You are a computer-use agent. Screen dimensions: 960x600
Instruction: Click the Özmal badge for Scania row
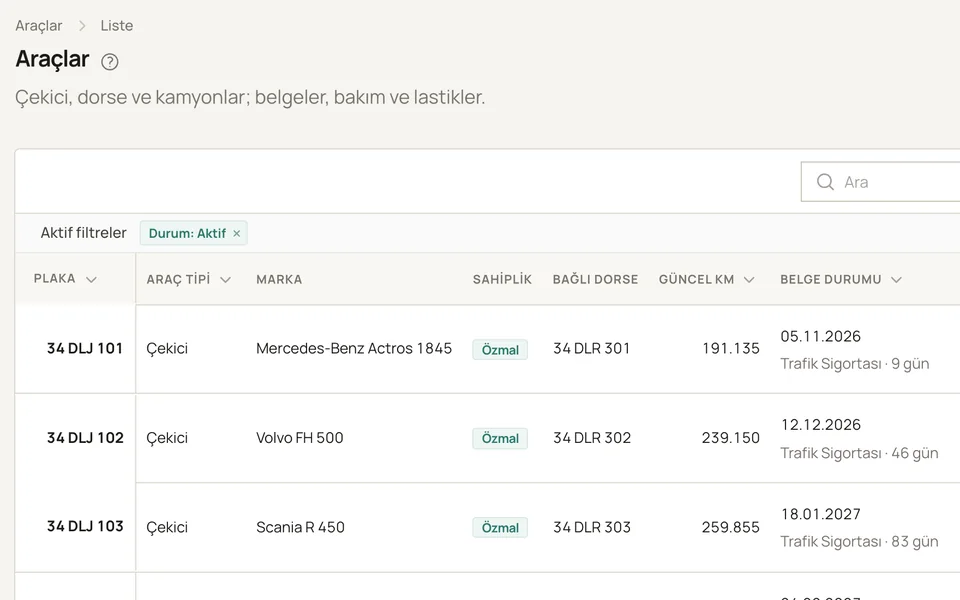coord(500,528)
